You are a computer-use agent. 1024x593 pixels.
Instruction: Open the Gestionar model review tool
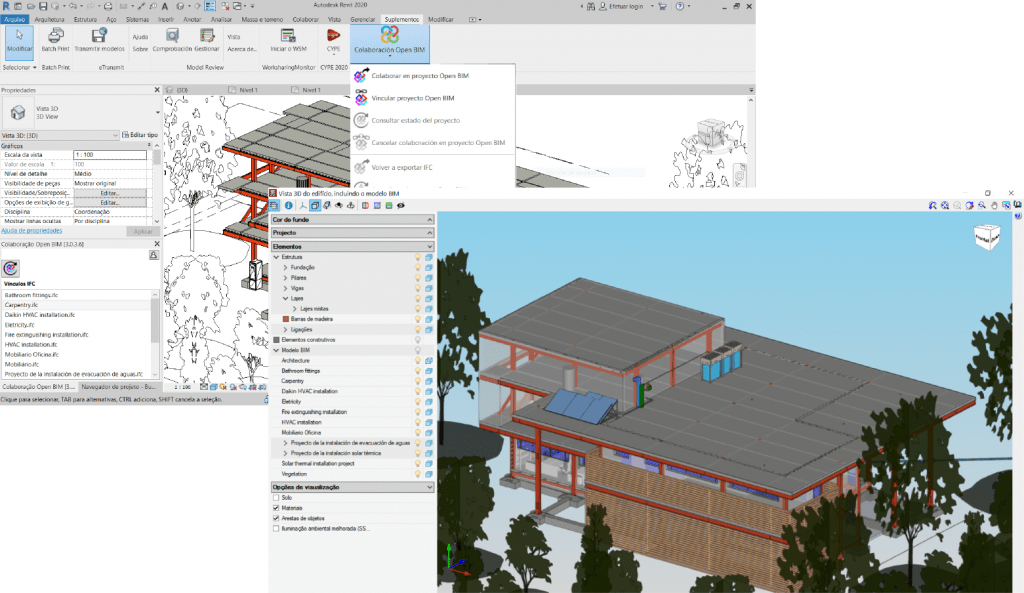pyautogui.click(x=207, y=40)
